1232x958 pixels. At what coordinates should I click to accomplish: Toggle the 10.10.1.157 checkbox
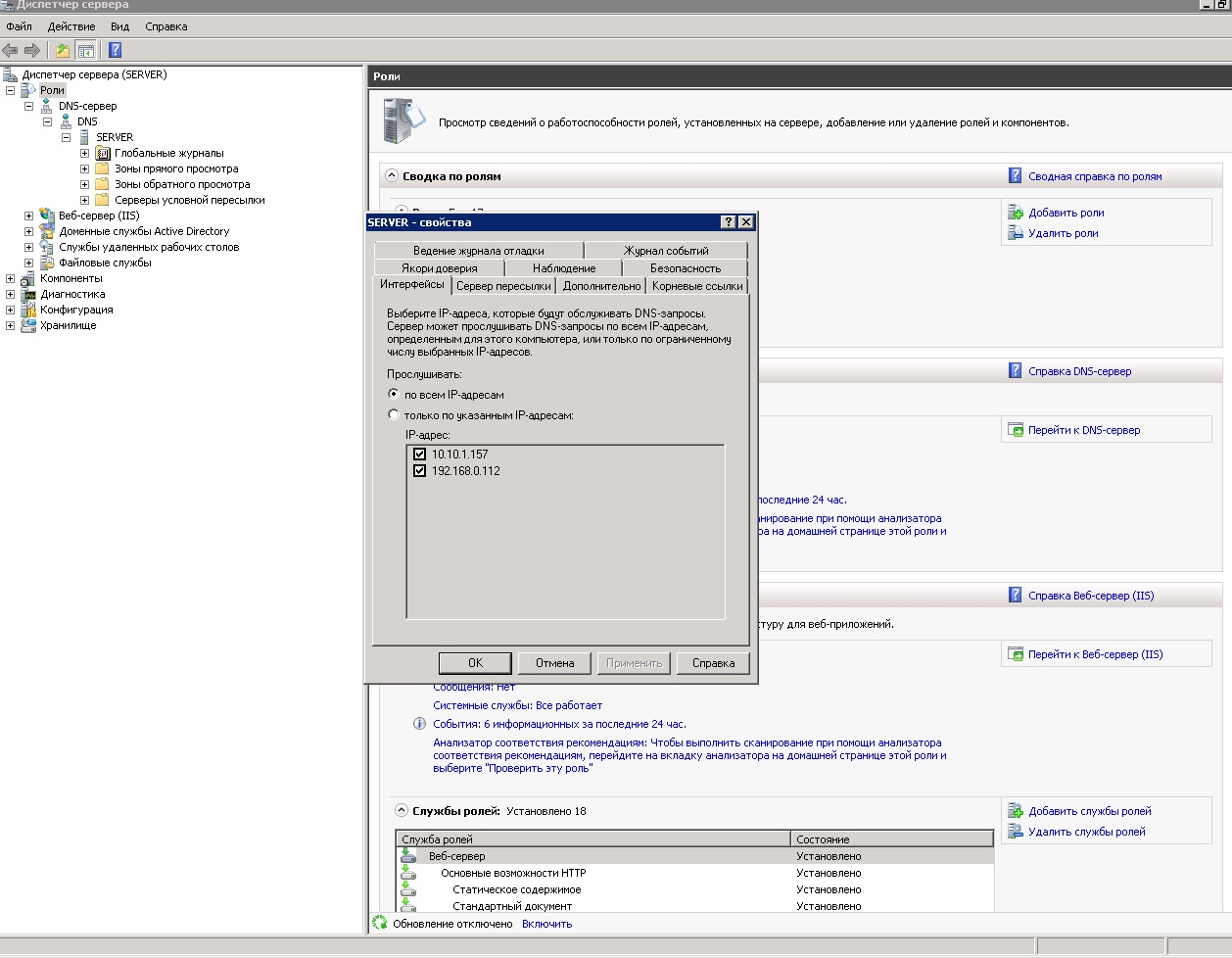pyautogui.click(x=420, y=455)
